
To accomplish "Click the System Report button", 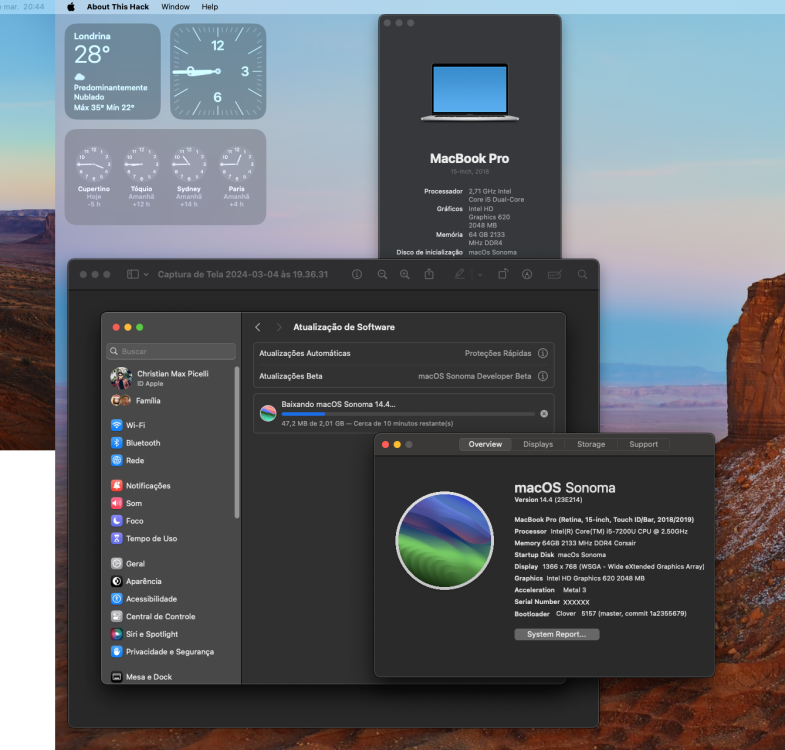I will click(557, 634).
